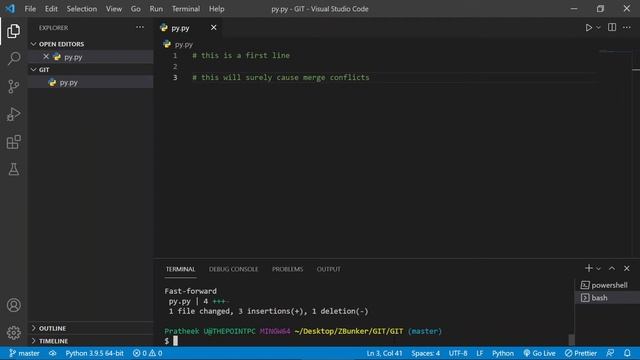Viewport: 640px width, 360px height.
Task: Open the notifications bell in status bar
Action: [x=627, y=353]
